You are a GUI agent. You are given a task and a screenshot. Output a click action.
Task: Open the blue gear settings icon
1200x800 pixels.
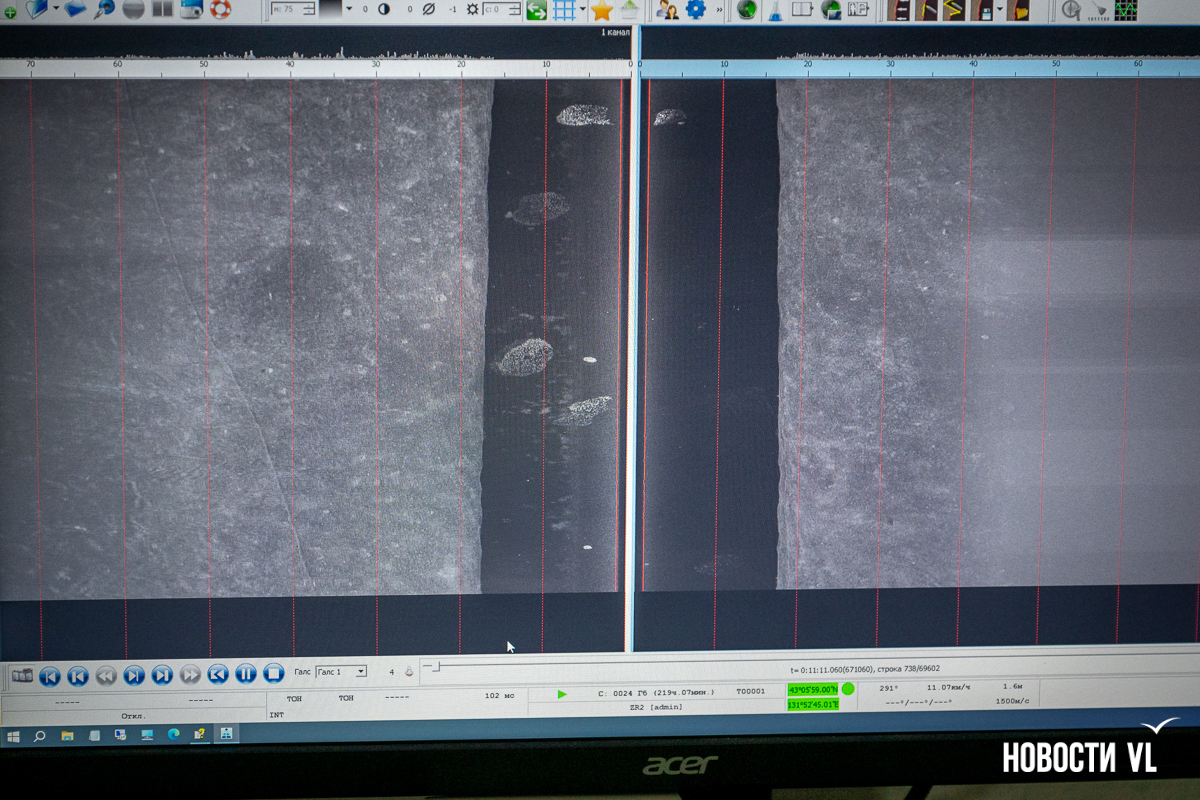[x=695, y=10]
